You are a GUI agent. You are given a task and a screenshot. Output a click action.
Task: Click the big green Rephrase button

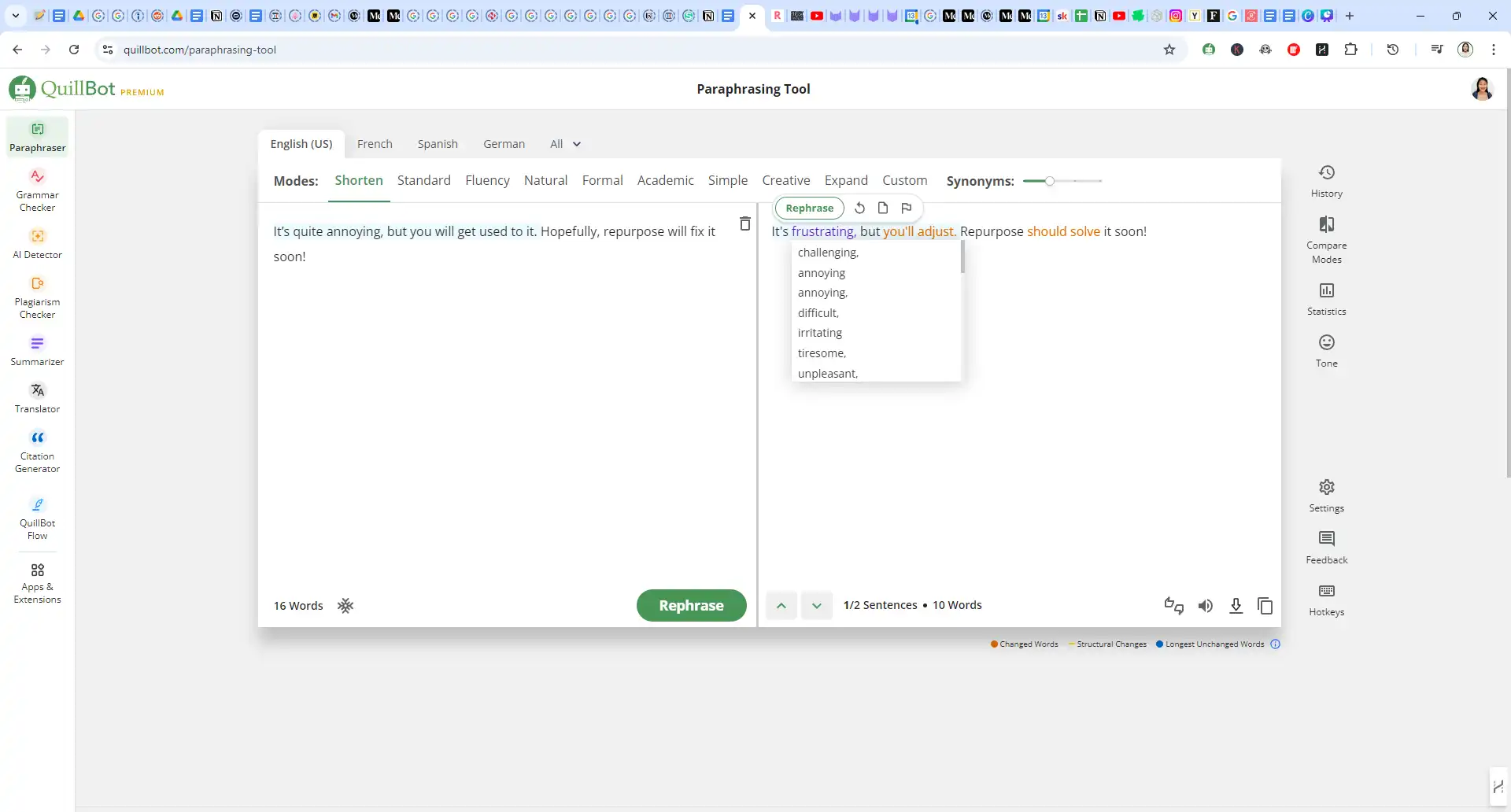pyautogui.click(x=691, y=605)
